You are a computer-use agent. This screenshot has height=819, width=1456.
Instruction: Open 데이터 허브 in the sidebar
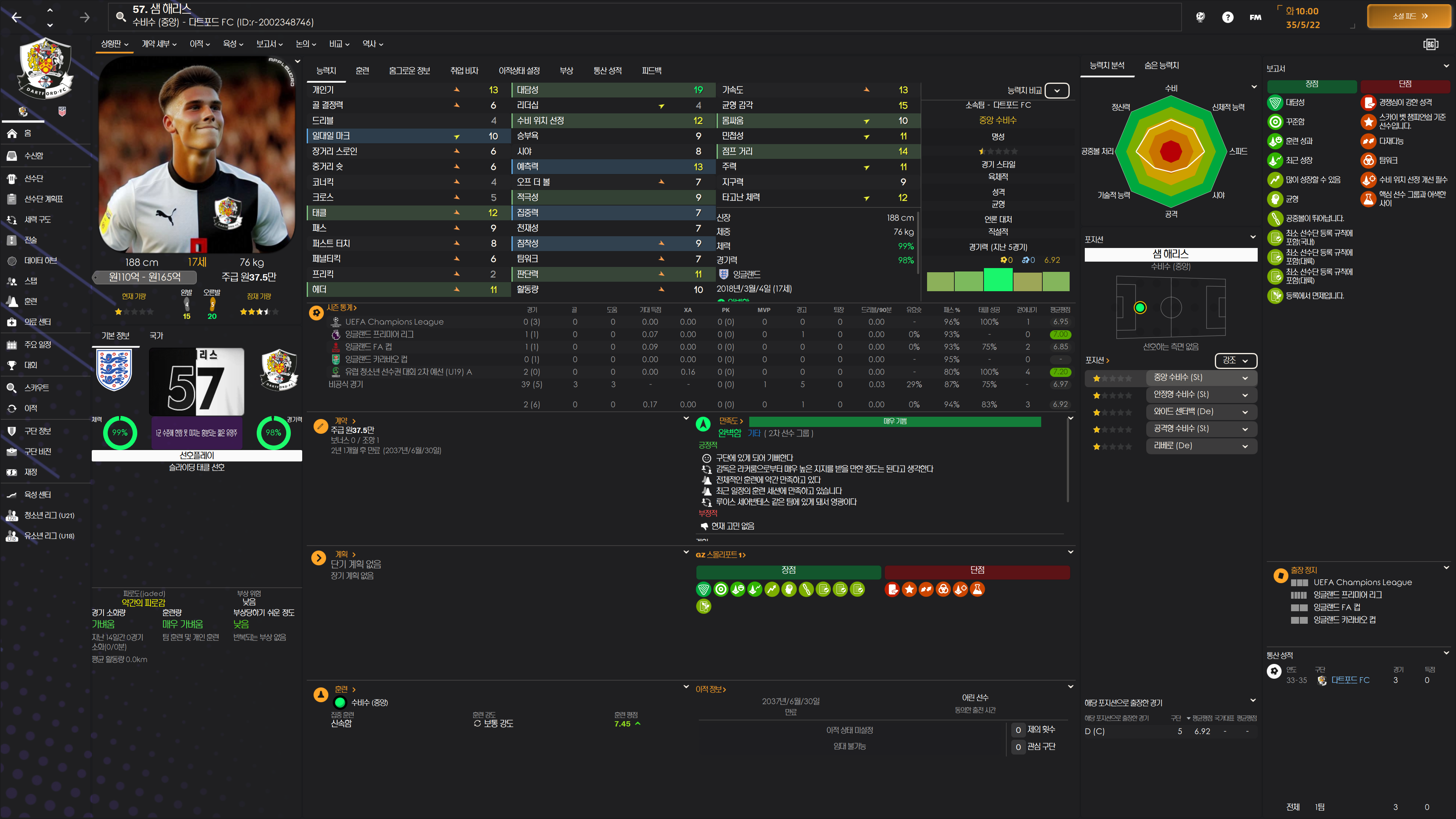tap(45, 260)
